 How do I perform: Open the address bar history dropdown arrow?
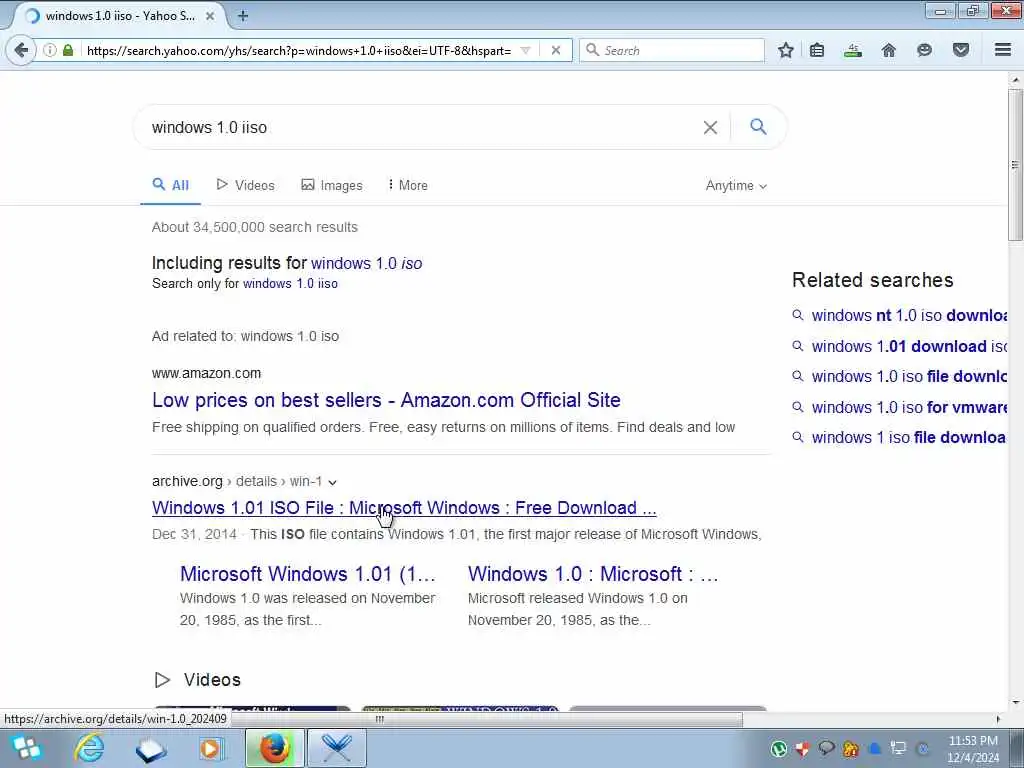[x=525, y=50]
